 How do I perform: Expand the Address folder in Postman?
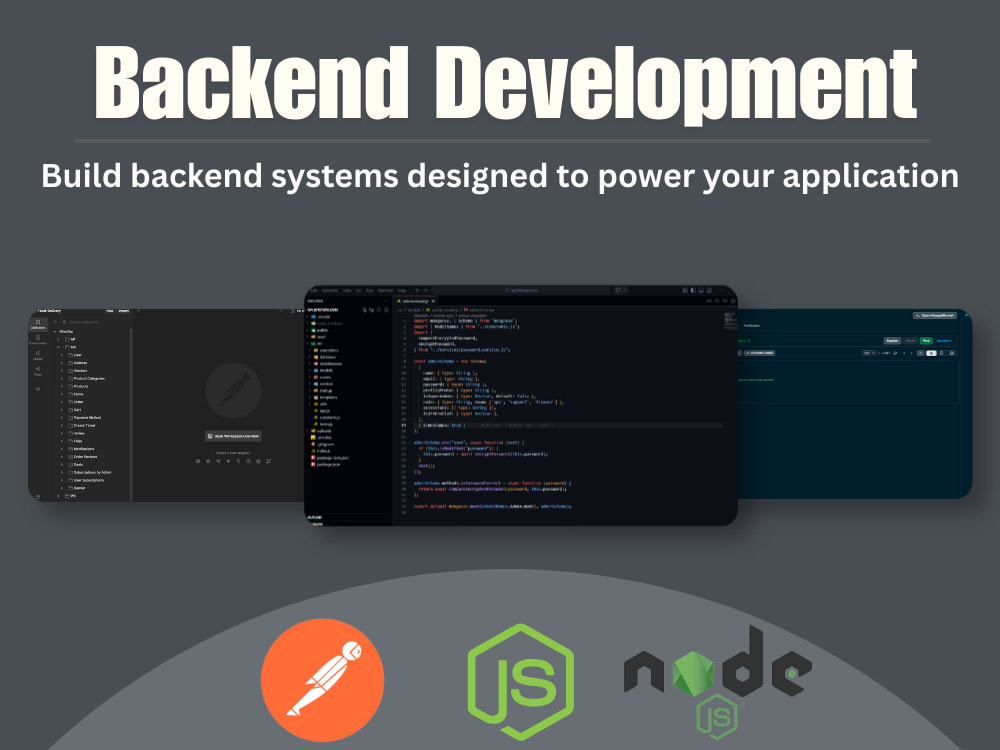(62, 363)
